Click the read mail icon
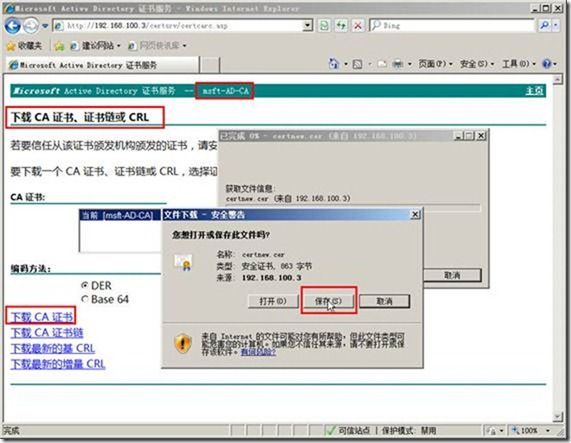This screenshot has height=443, width=571. pos(382,64)
